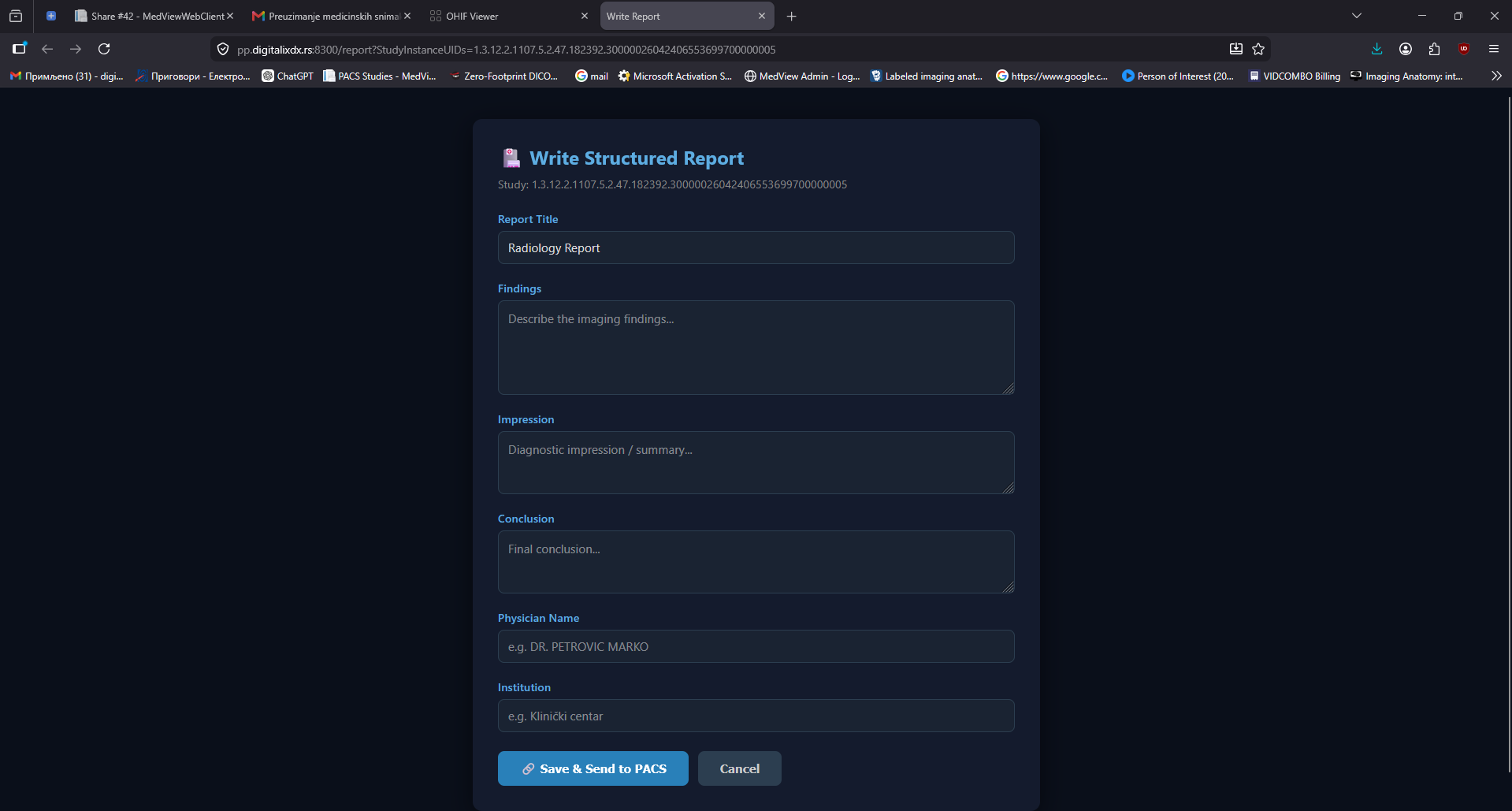Click into the Impression text area
Image resolution: width=1512 pixels, height=811 pixels.
click(x=756, y=463)
